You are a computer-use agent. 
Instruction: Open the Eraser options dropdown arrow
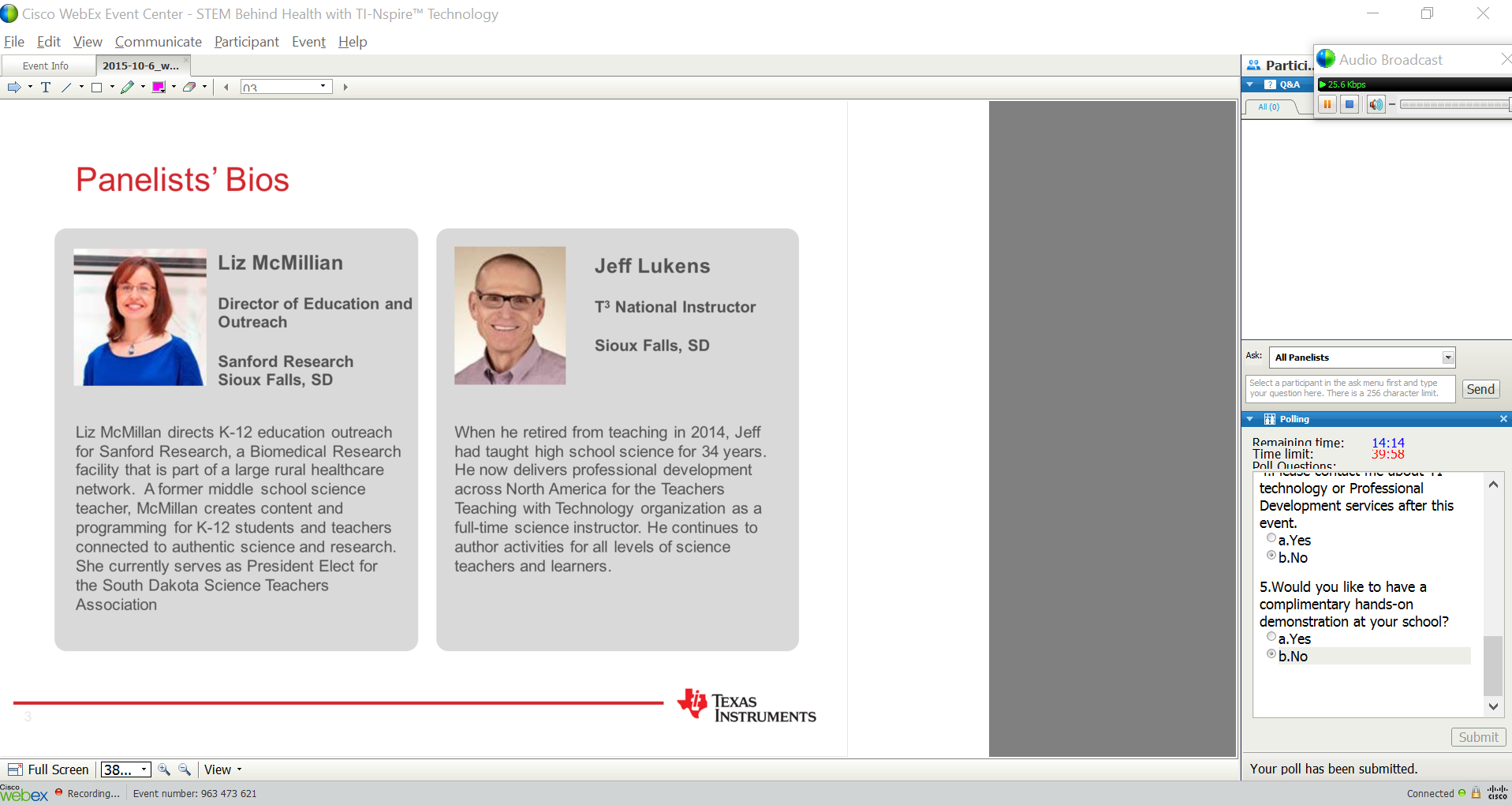coord(204,87)
